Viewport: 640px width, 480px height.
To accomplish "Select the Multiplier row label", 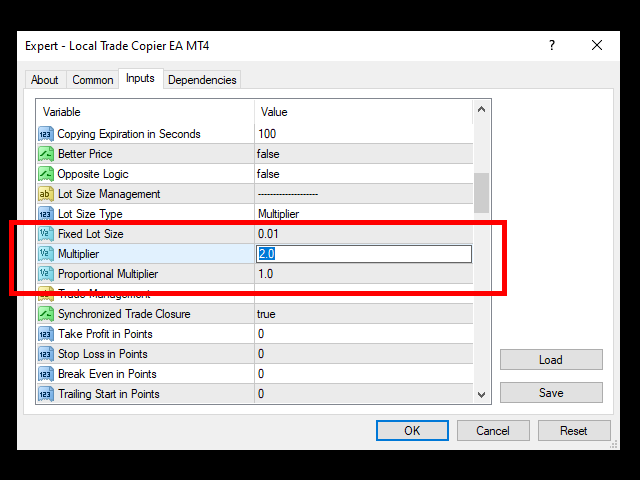I will pos(78,254).
